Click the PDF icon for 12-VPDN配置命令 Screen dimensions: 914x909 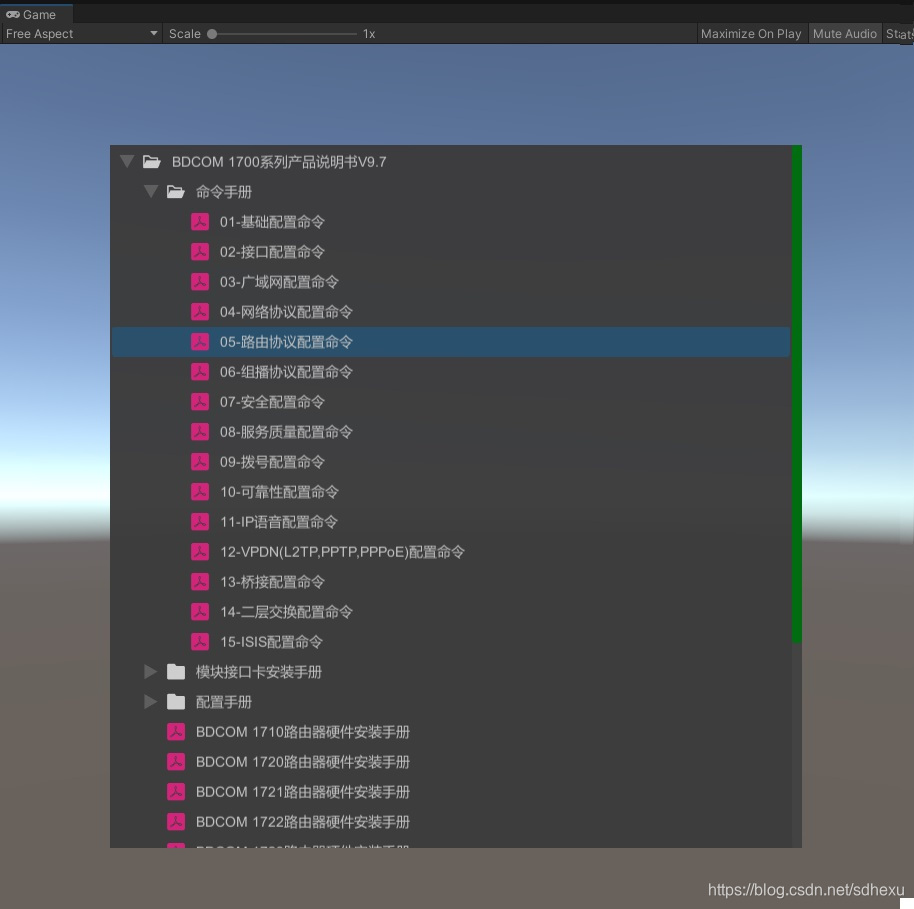tap(200, 552)
